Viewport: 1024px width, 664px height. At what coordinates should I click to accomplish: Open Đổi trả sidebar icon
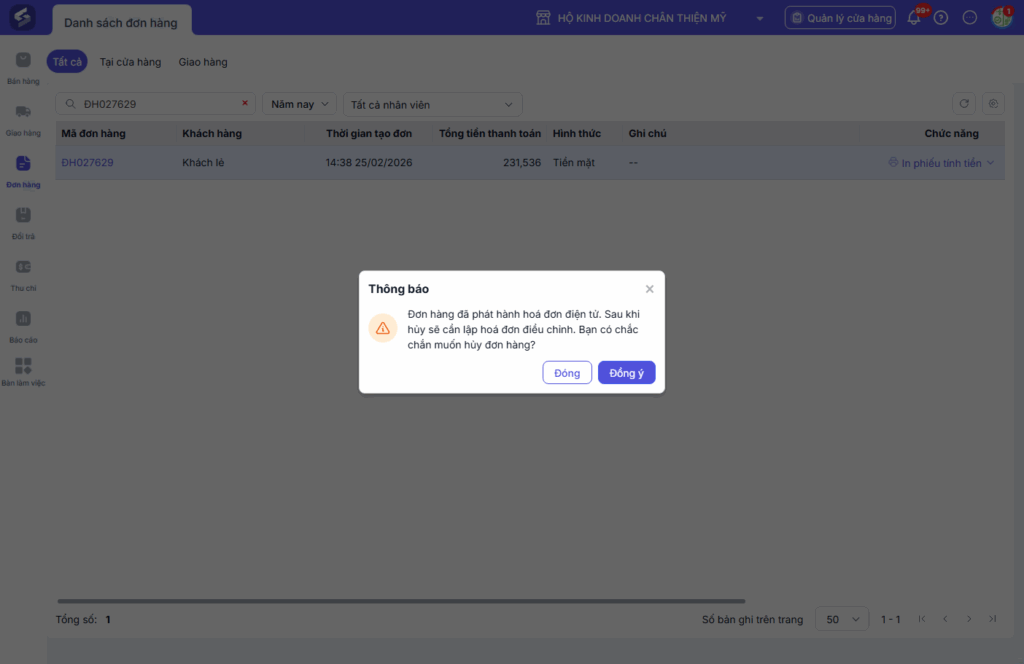[x=23, y=215]
